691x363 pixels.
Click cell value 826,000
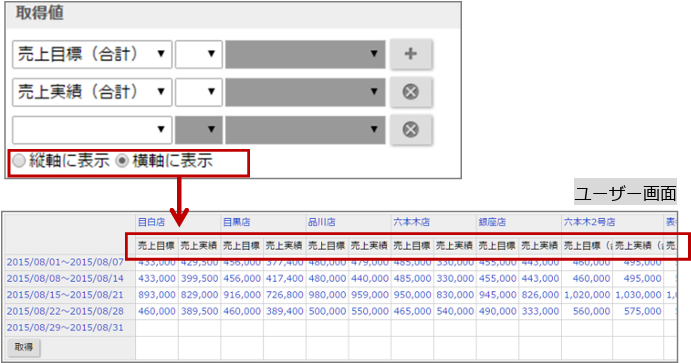pyautogui.click(x=540, y=295)
